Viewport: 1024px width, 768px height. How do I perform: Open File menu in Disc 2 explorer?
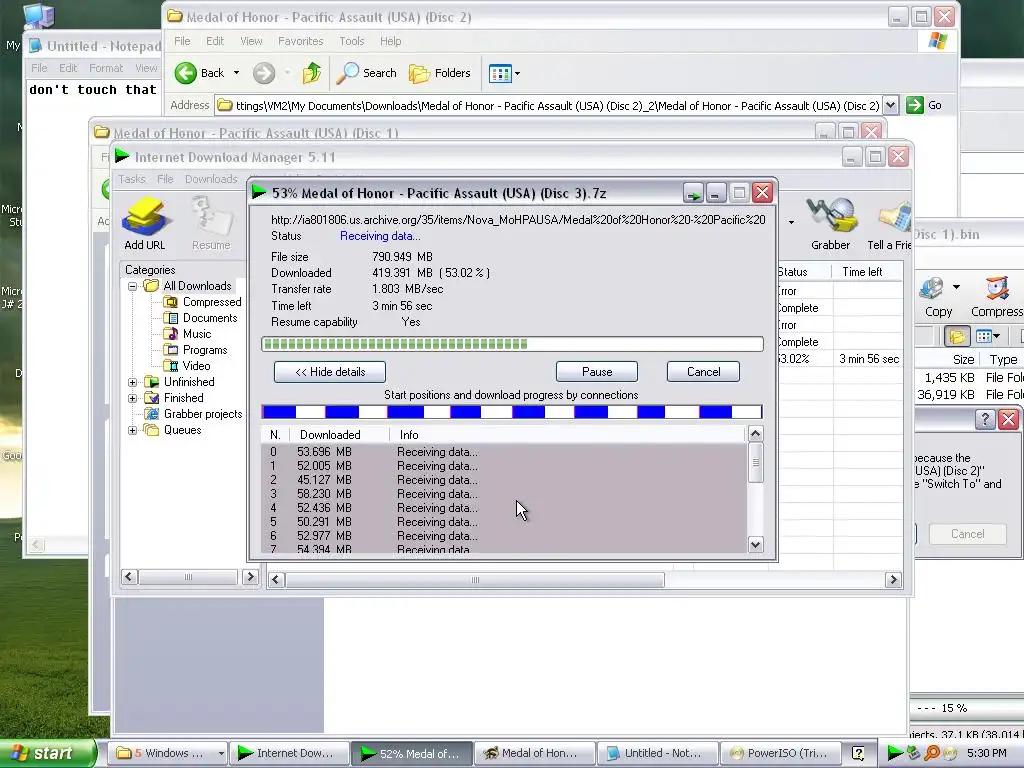pyautogui.click(x=182, y=41)
